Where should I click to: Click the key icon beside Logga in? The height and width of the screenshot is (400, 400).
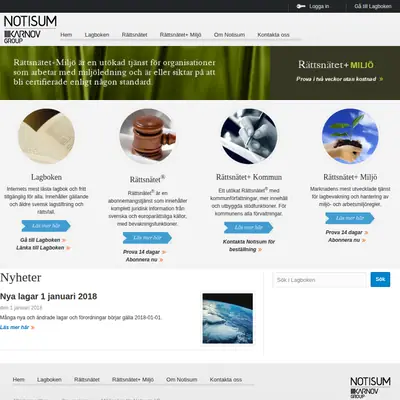coord(301,6)
